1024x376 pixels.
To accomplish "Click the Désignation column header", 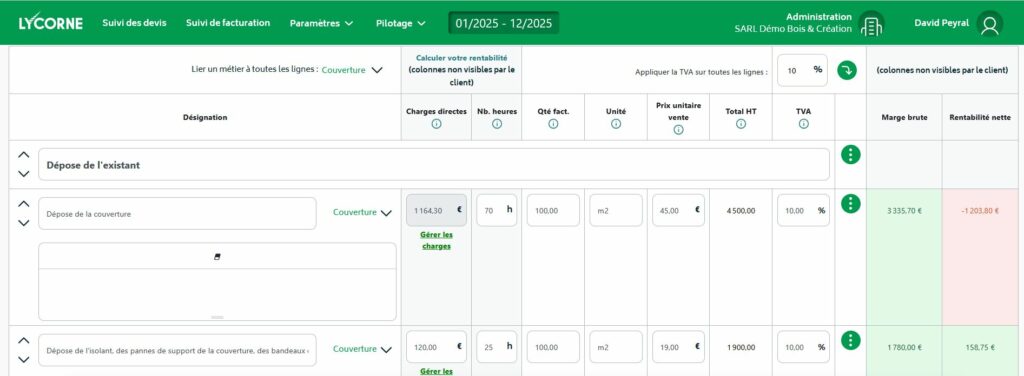I will coord(205,118).
